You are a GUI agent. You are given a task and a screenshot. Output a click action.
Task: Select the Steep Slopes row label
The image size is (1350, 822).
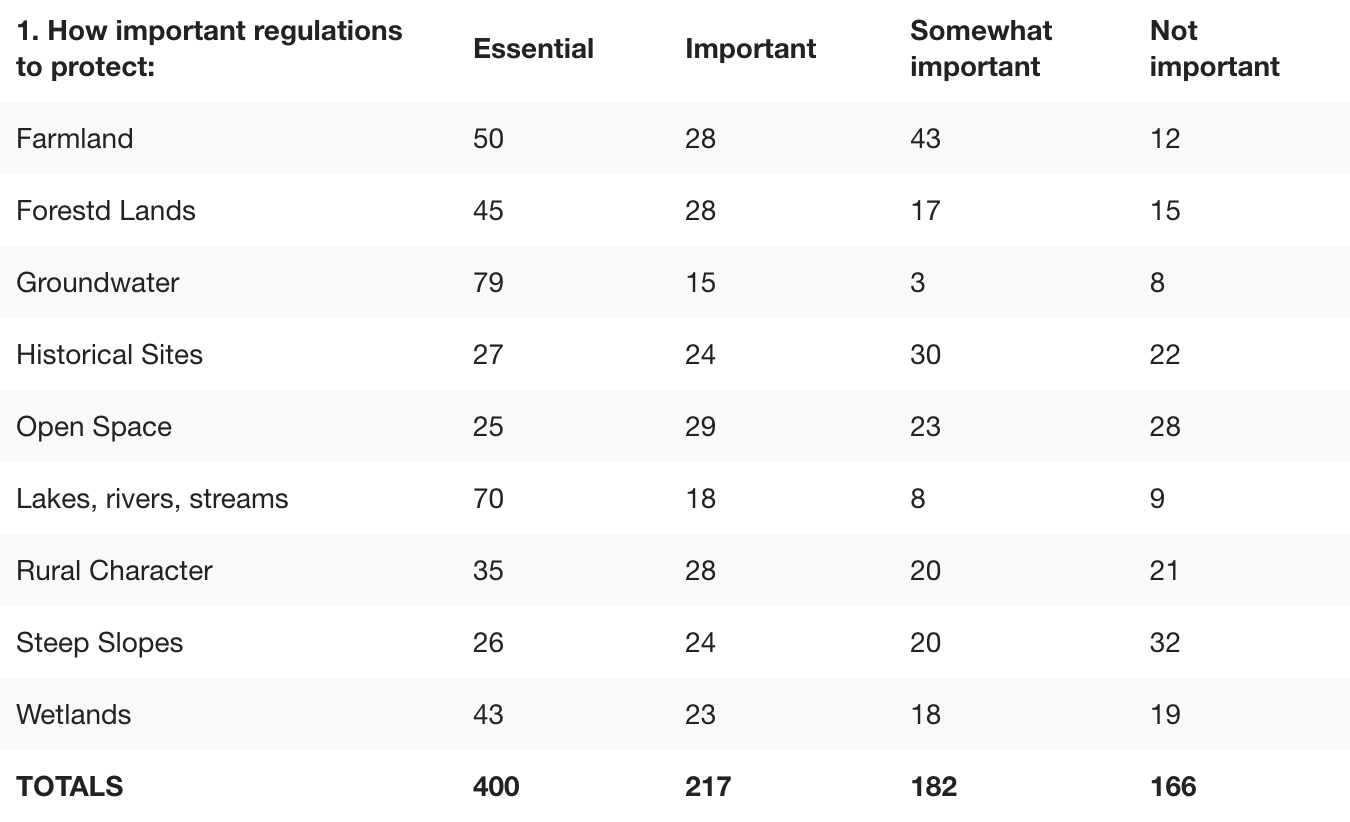(x=100, y=642)
